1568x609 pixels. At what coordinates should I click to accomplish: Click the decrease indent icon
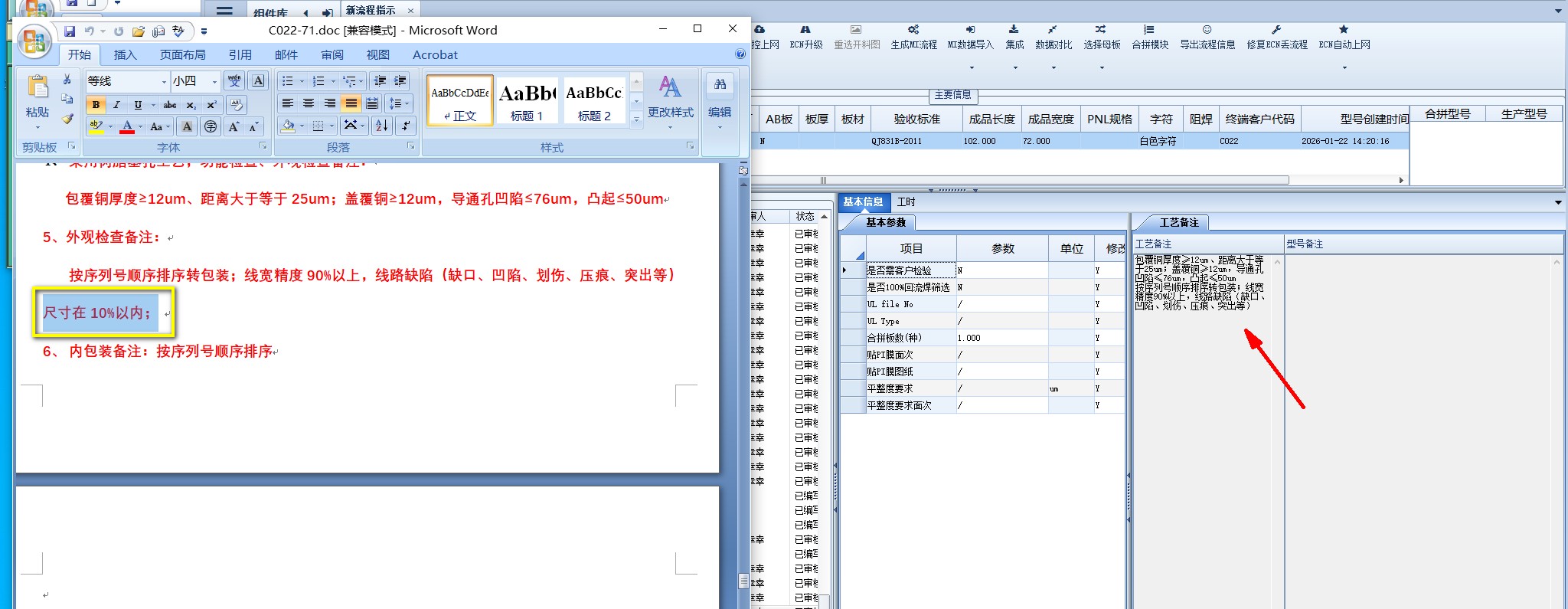[x=380, y=80]
